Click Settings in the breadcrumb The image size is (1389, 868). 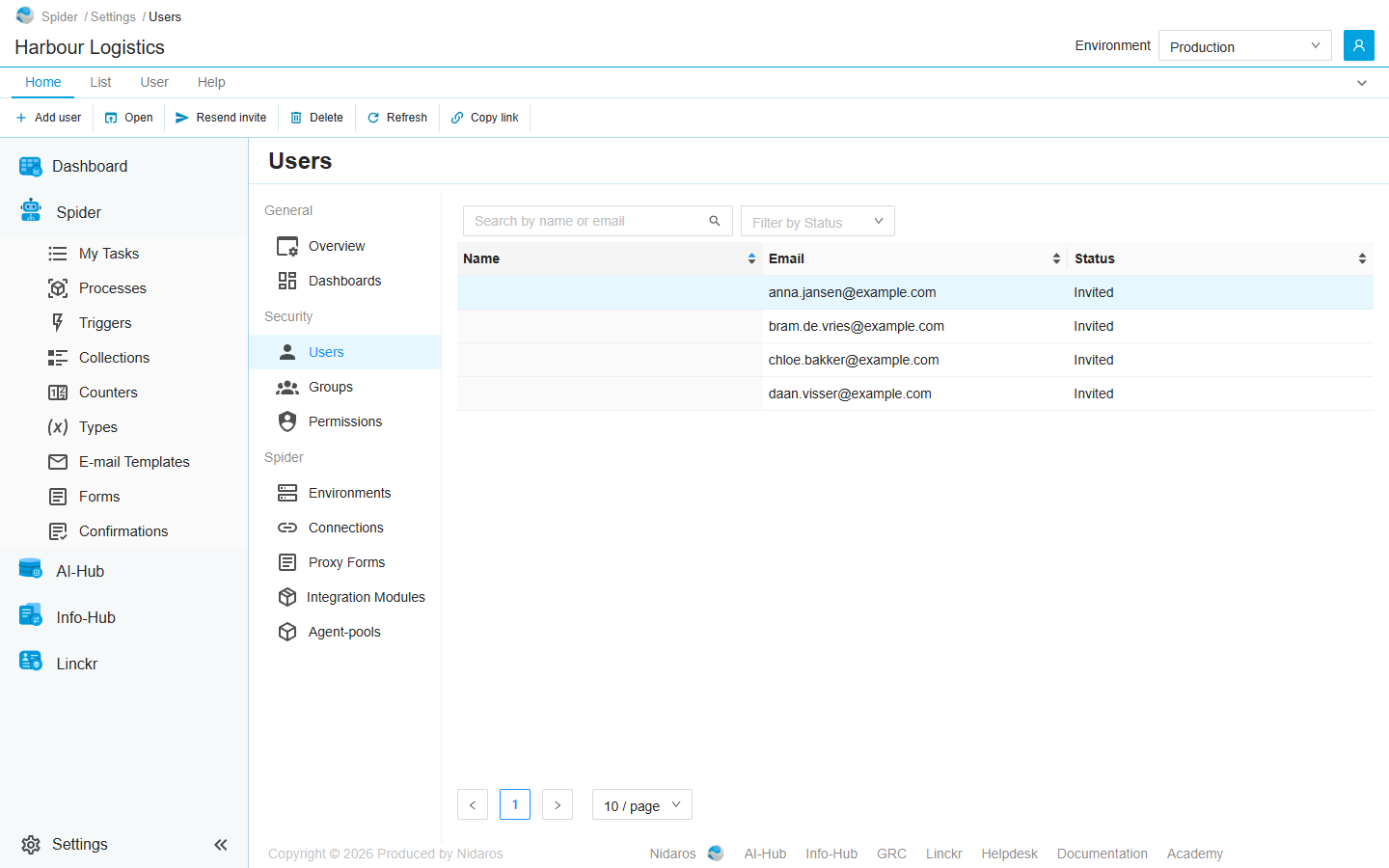113,16
